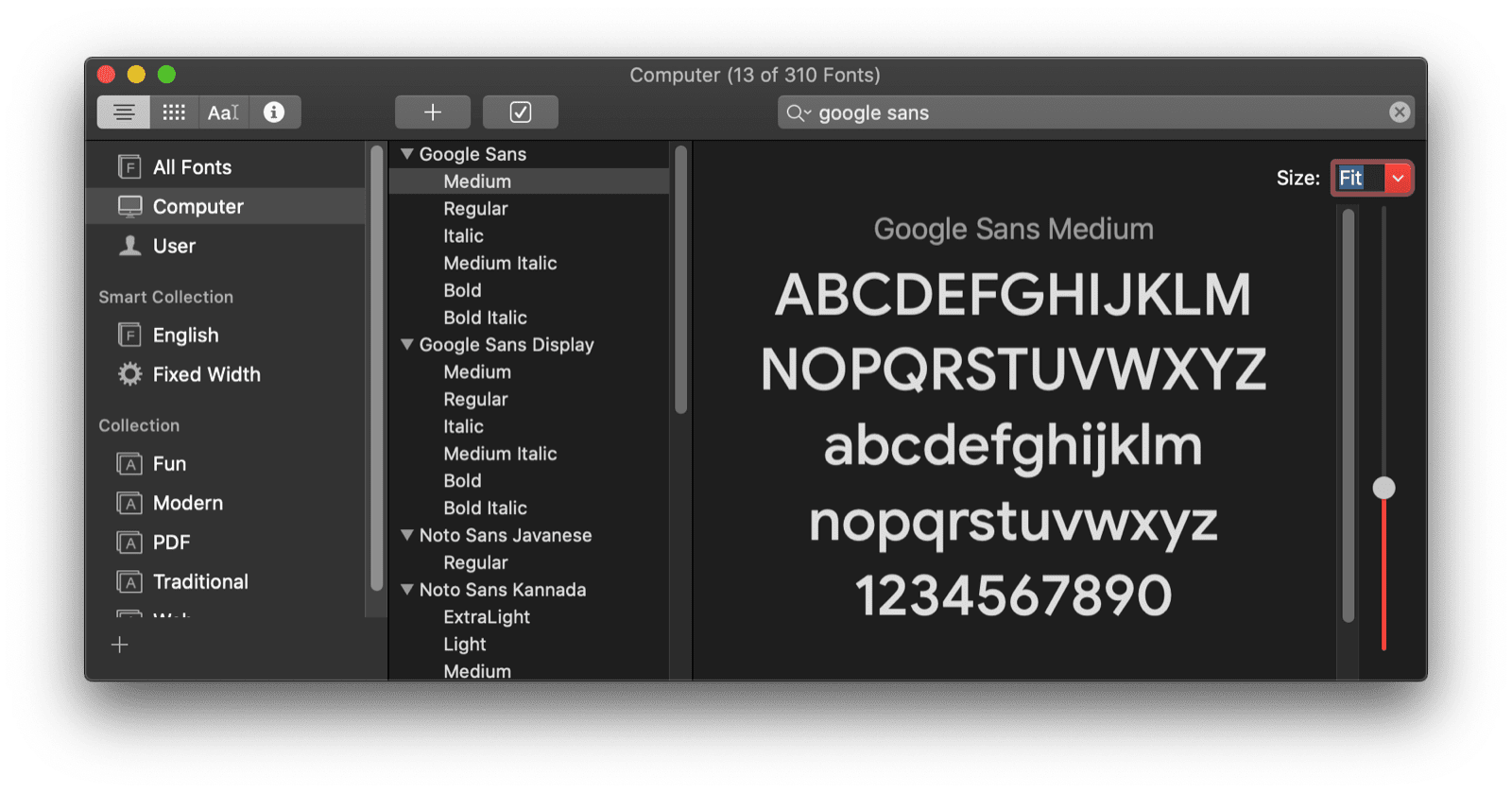The width and height of the screenshot is (1512, 793).
Task: Click the add font plus button
Action: click(x=432, y=112)
